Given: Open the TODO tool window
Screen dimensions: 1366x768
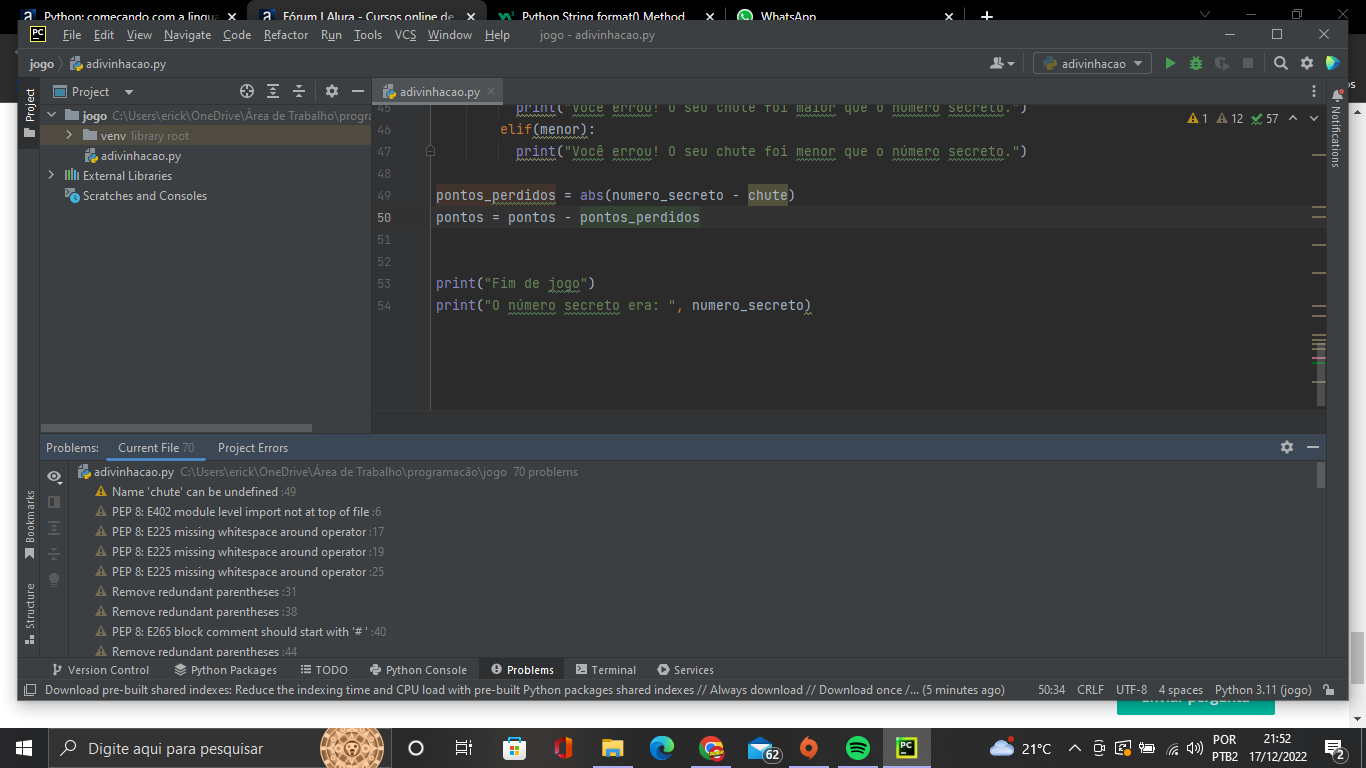Looking at the screenshot, I should (324, 670).
